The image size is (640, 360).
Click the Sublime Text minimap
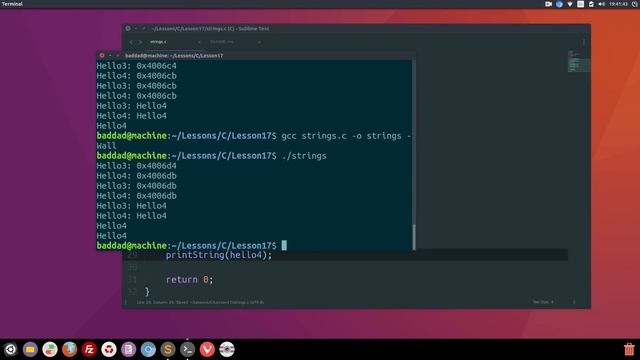click(578, 62)
